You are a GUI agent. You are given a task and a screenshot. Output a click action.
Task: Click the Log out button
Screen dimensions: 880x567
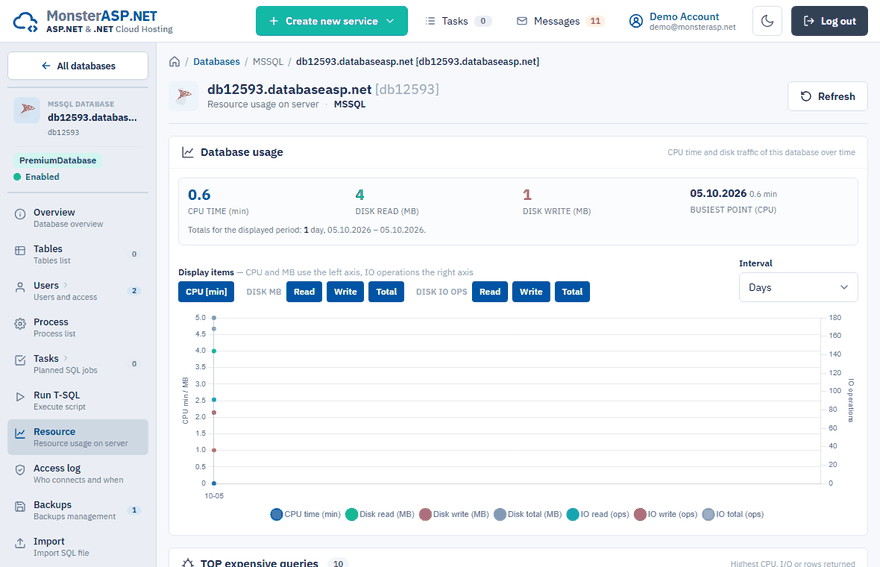pyautogui.click(x=829, y=21)
